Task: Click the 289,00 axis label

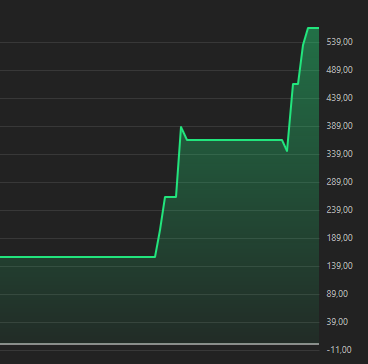Action: click(340, 182)
